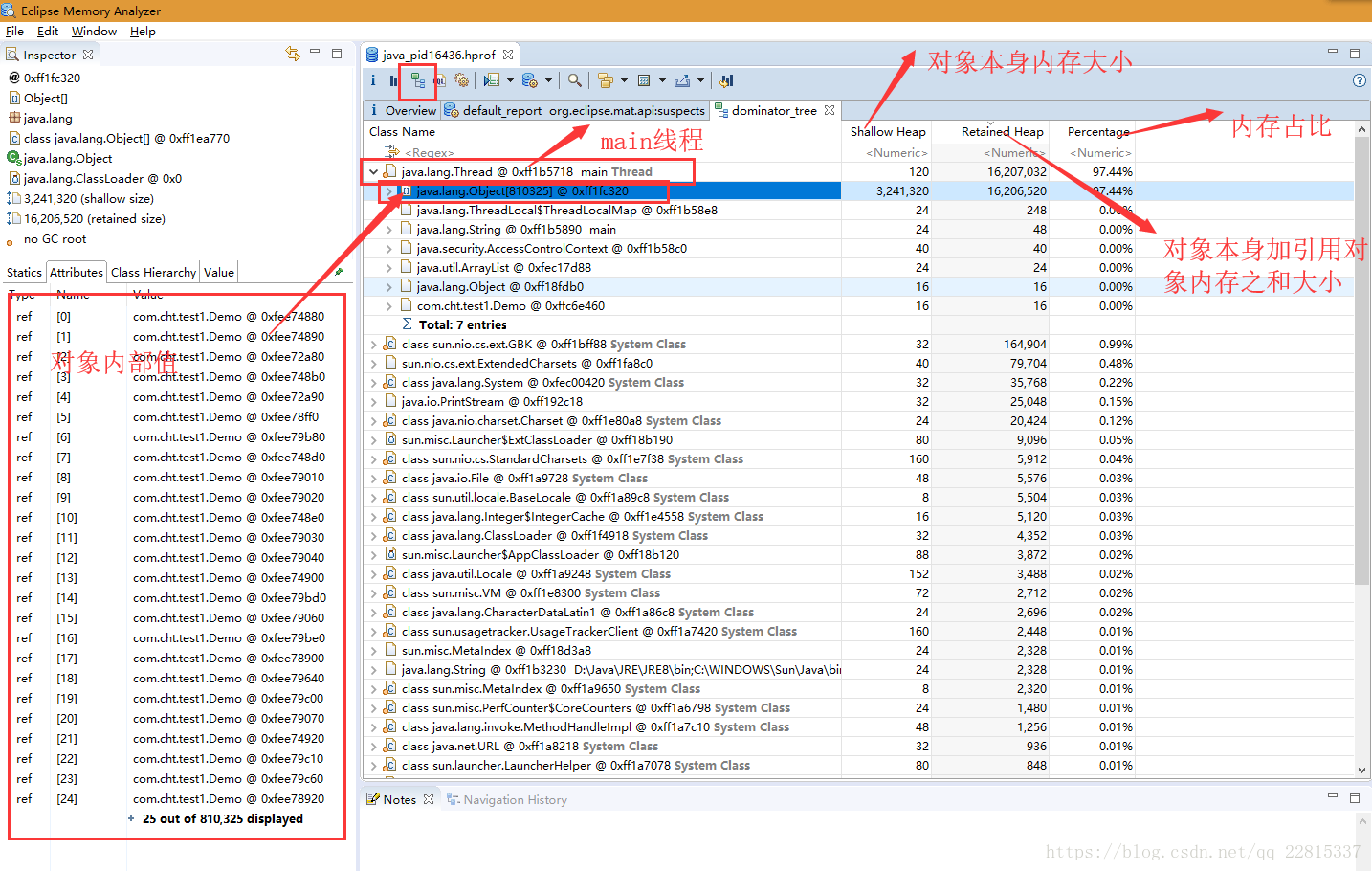Open the OQL query editor icon

pos(439,80)
